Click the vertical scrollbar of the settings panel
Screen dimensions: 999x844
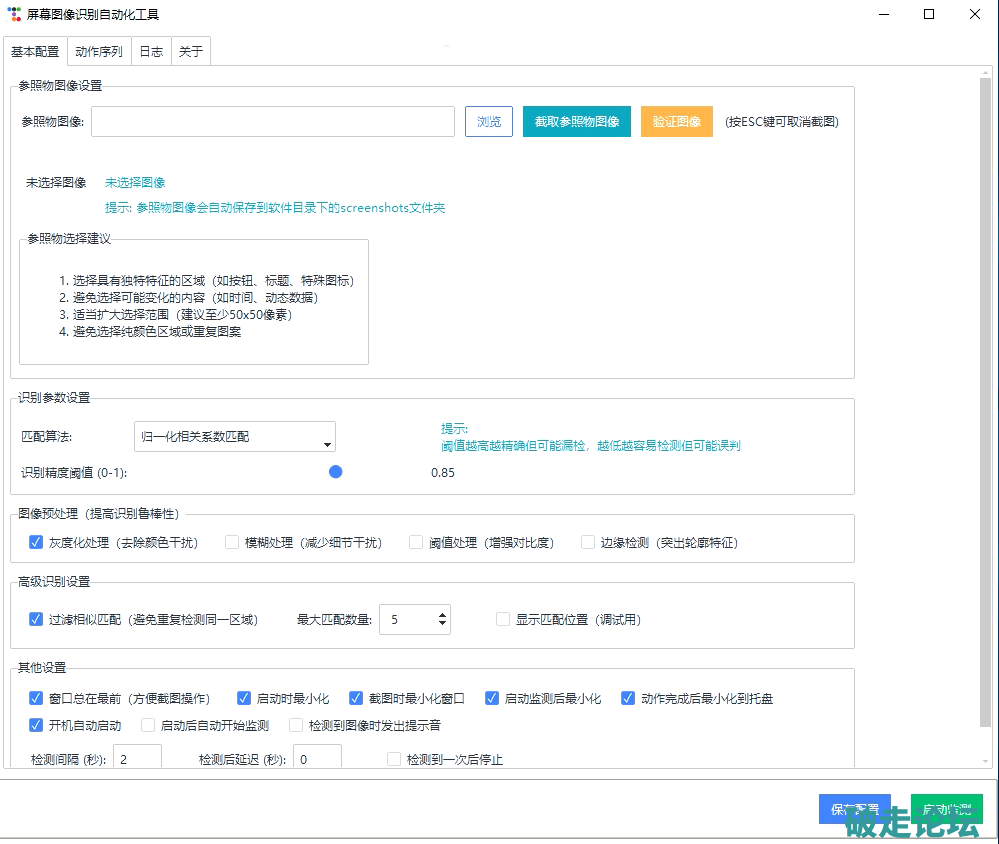click(985, 400)
